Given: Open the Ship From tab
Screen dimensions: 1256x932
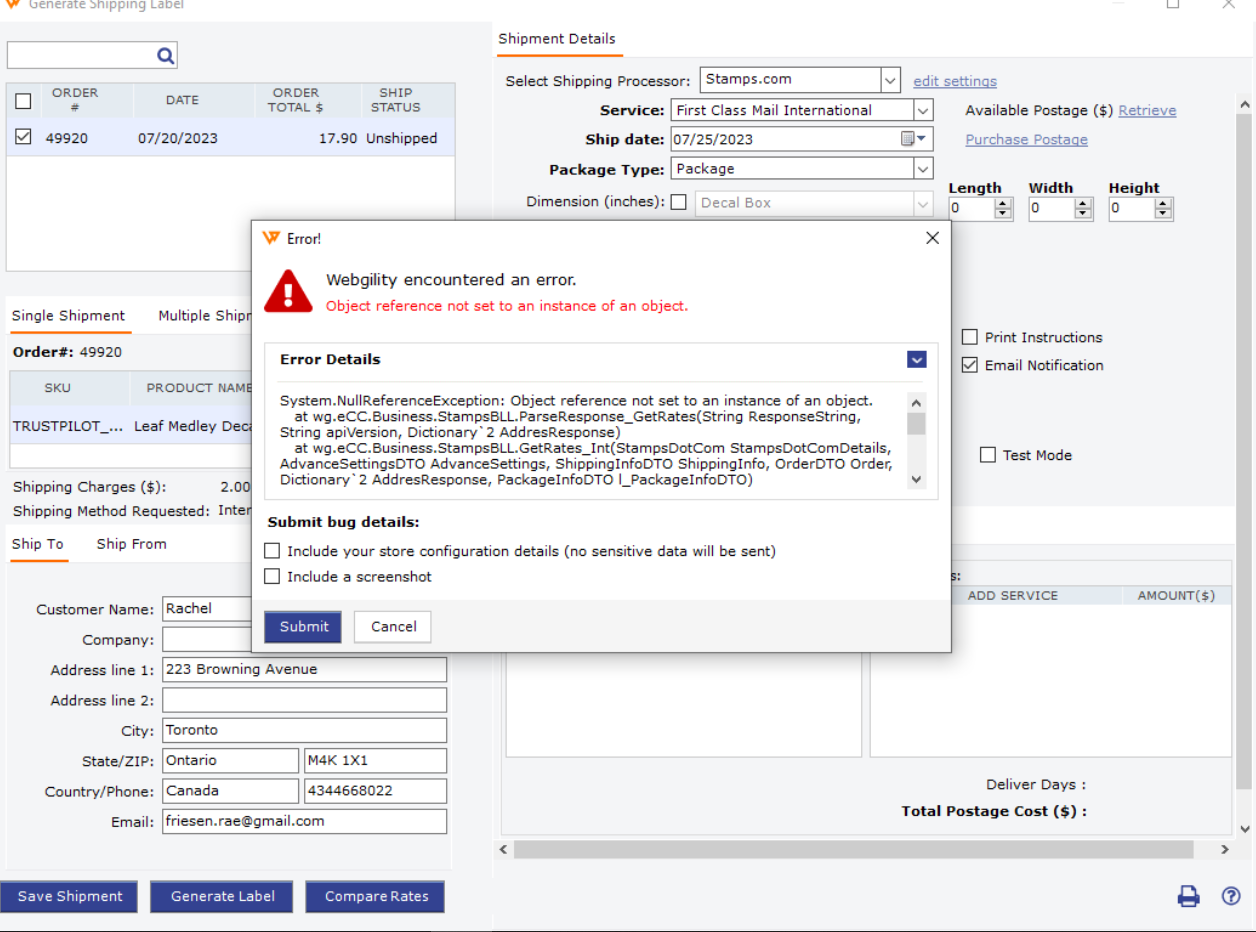Looking at the screenshot, I should coord(132,544).
